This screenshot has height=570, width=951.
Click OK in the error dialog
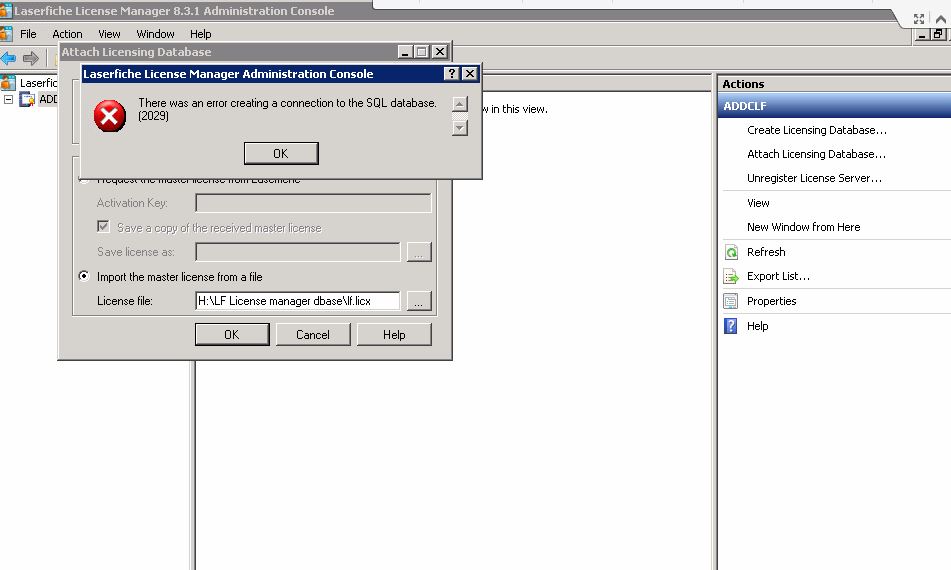281,153
